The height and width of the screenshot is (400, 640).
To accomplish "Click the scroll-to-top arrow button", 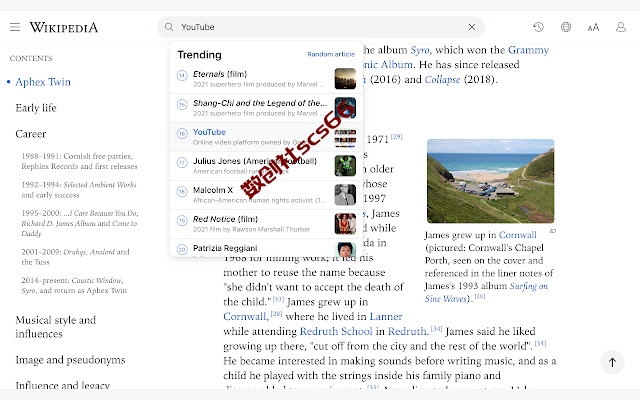I will 612,362.
